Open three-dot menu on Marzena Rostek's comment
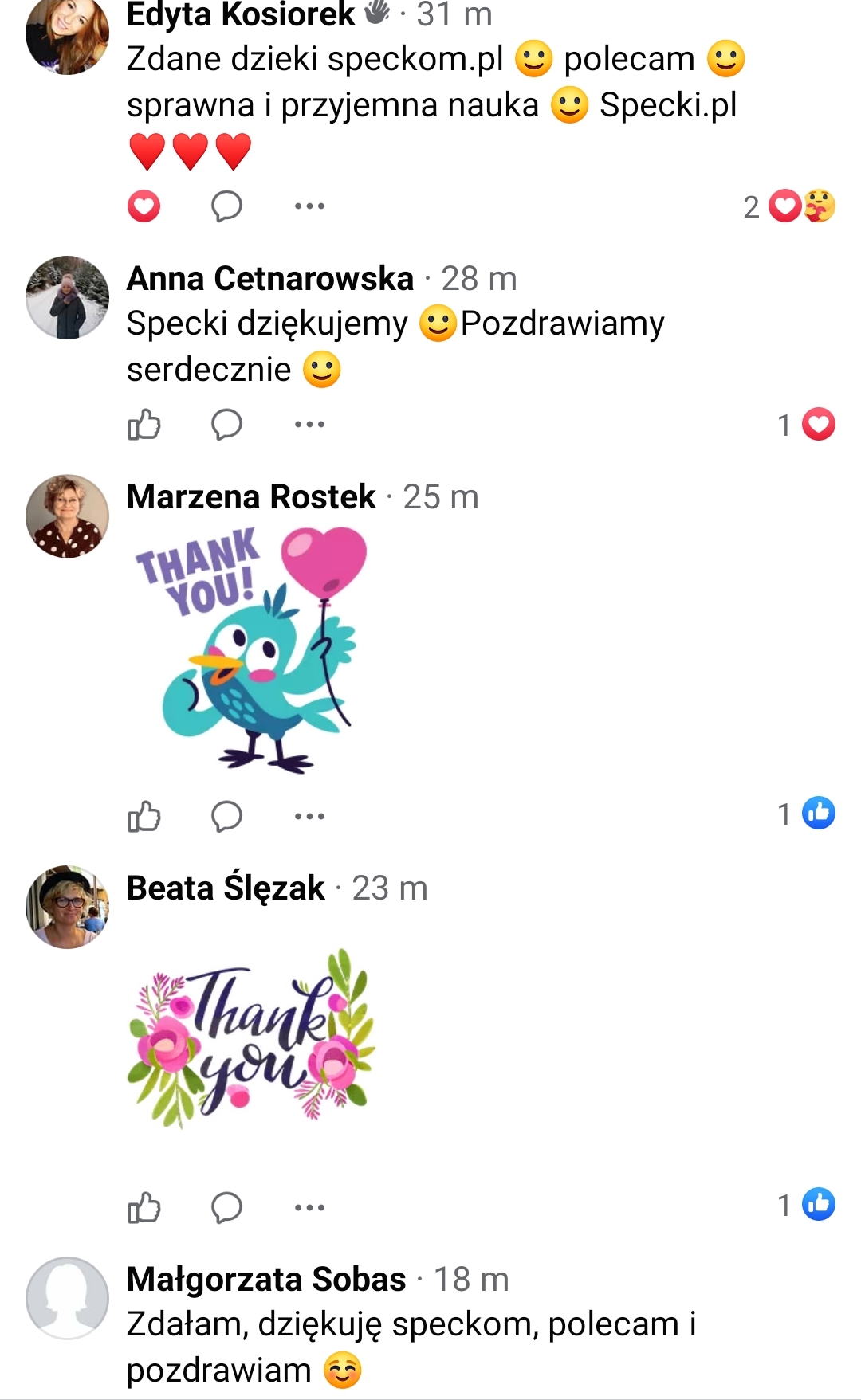This screenshot has height=1400, width=861. (309, 816)
